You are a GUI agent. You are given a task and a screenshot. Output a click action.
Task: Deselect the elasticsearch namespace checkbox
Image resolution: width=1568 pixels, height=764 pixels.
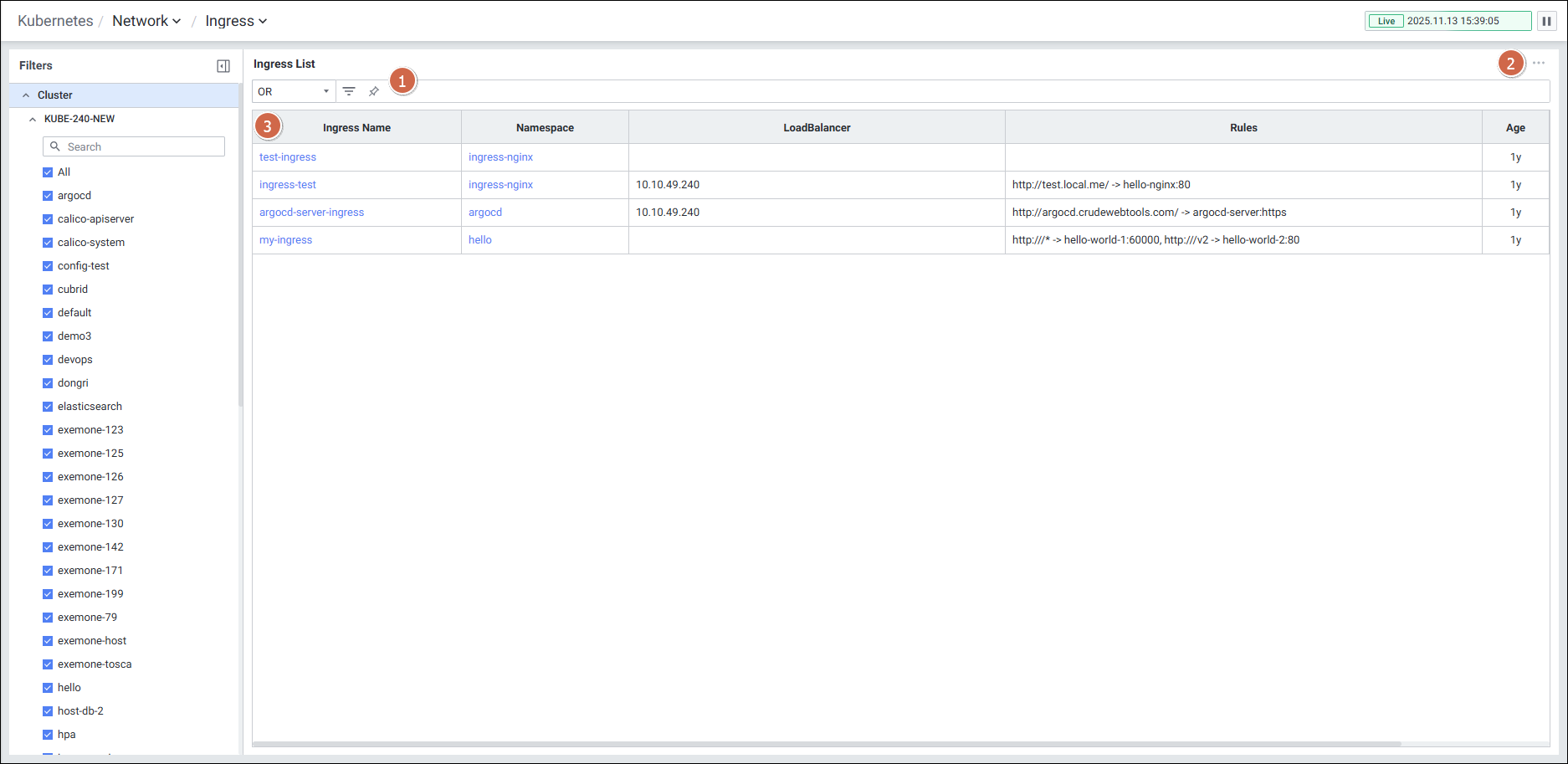pos(48,407)
